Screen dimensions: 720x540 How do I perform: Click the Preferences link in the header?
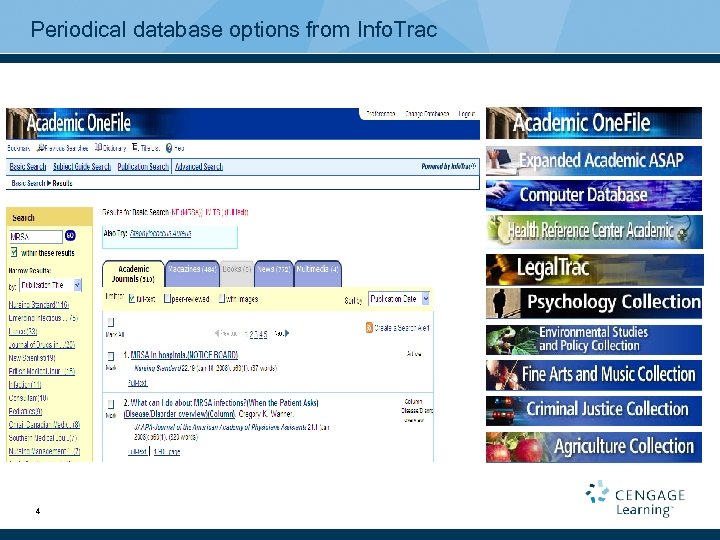[381, 113]
